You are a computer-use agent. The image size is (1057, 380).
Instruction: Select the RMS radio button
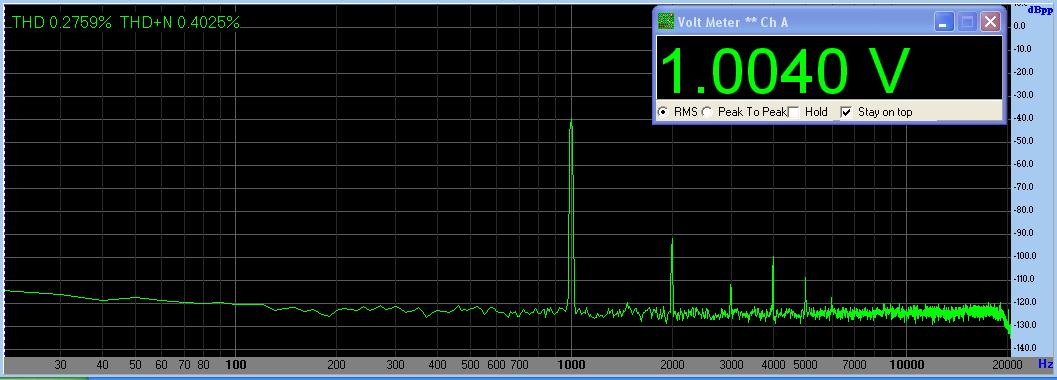[663, 112]
